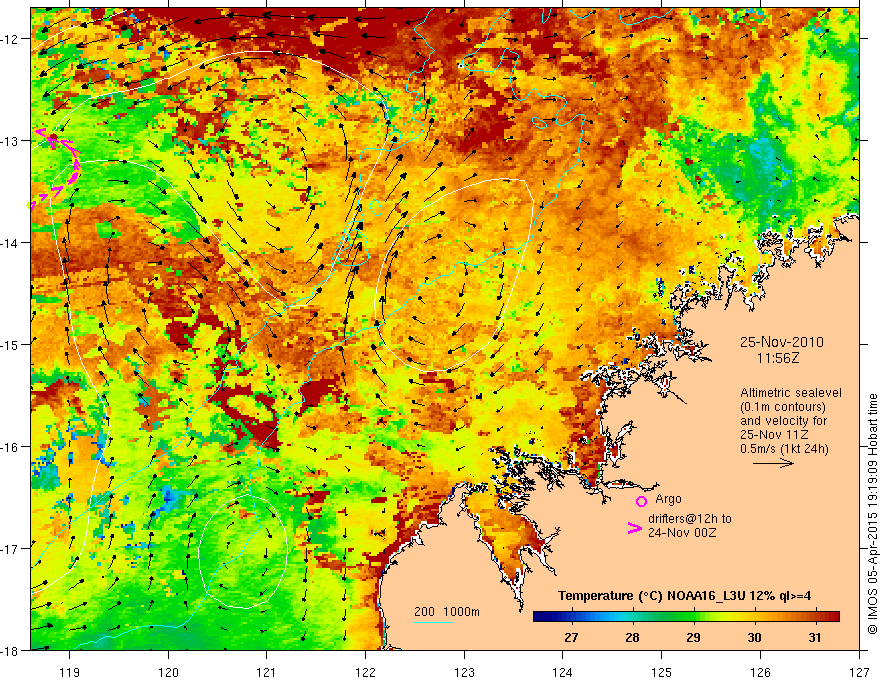Click the 'drifters@12h to' legend label

point(690,519)
